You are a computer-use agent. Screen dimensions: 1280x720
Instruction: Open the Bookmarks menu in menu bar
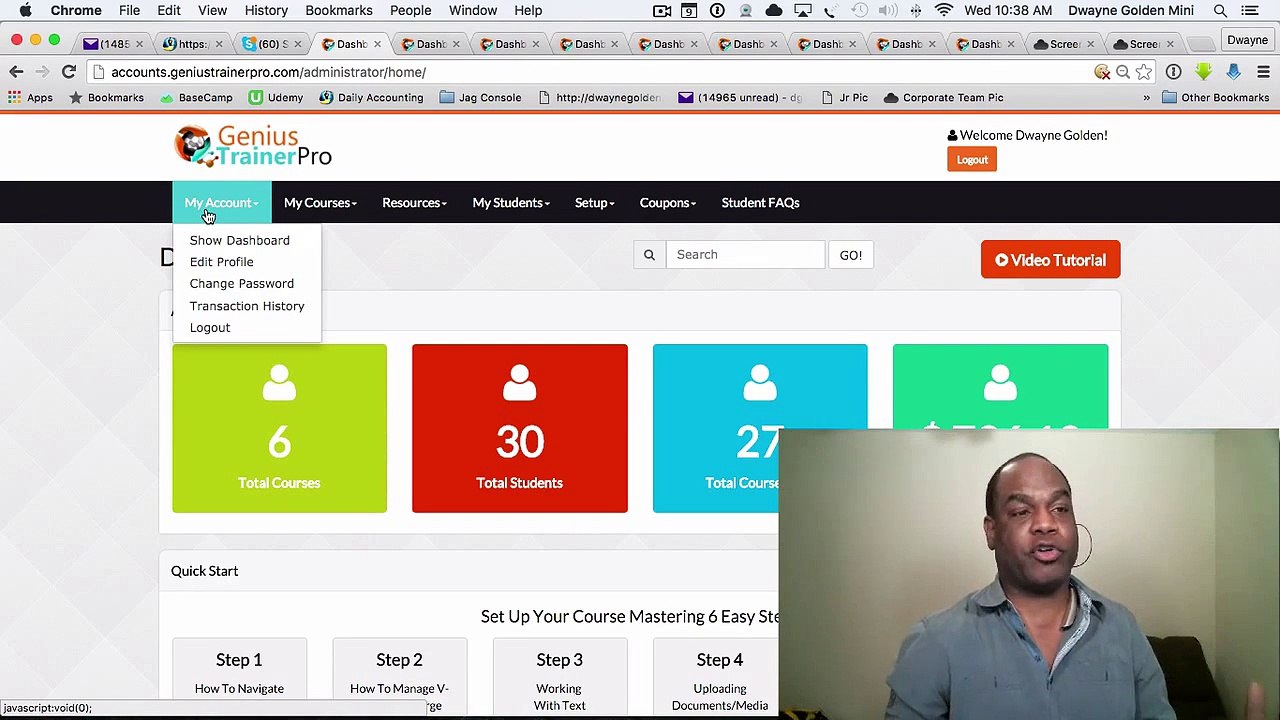[x=339, y=10]
